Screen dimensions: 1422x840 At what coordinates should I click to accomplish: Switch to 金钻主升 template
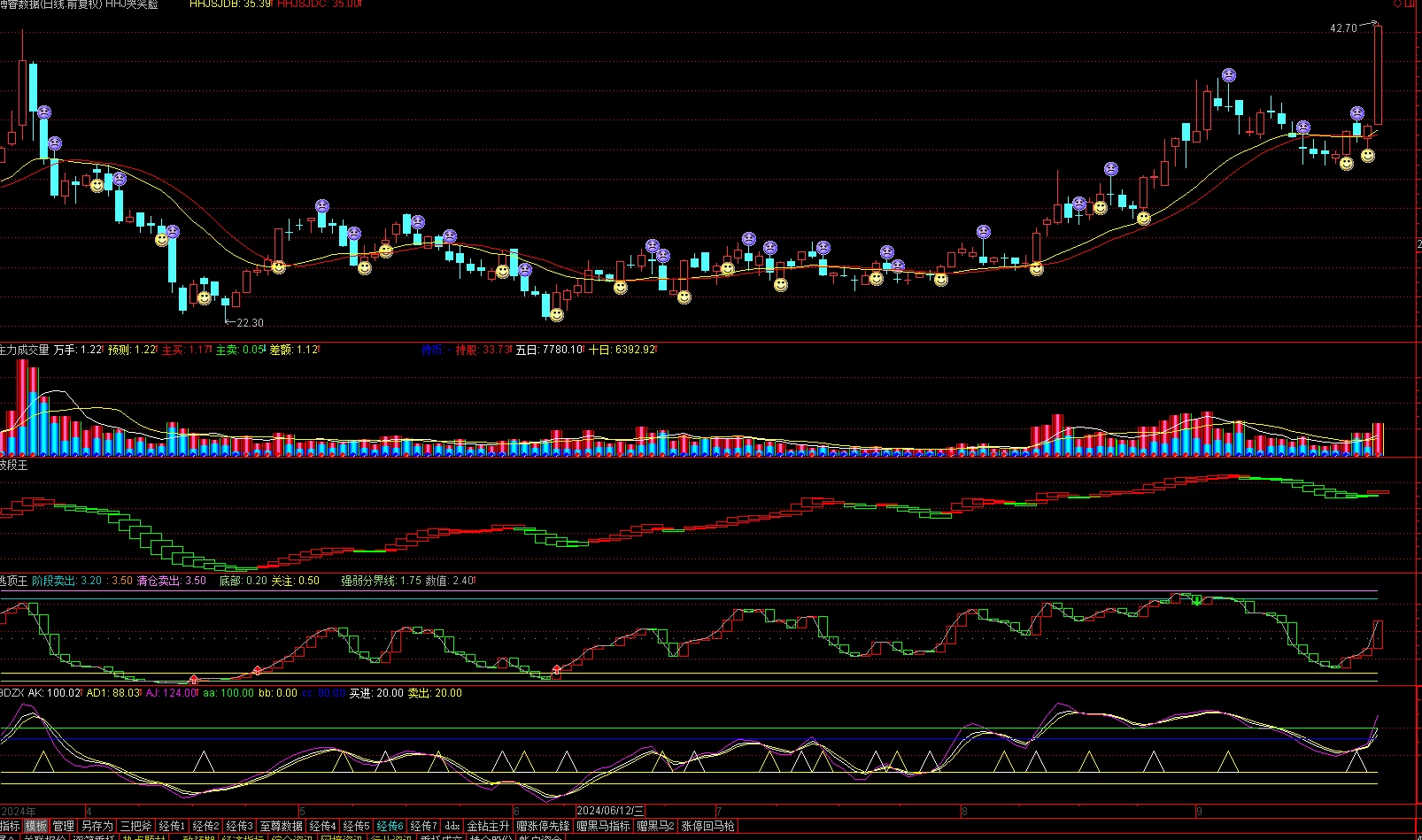pos(488,826)
